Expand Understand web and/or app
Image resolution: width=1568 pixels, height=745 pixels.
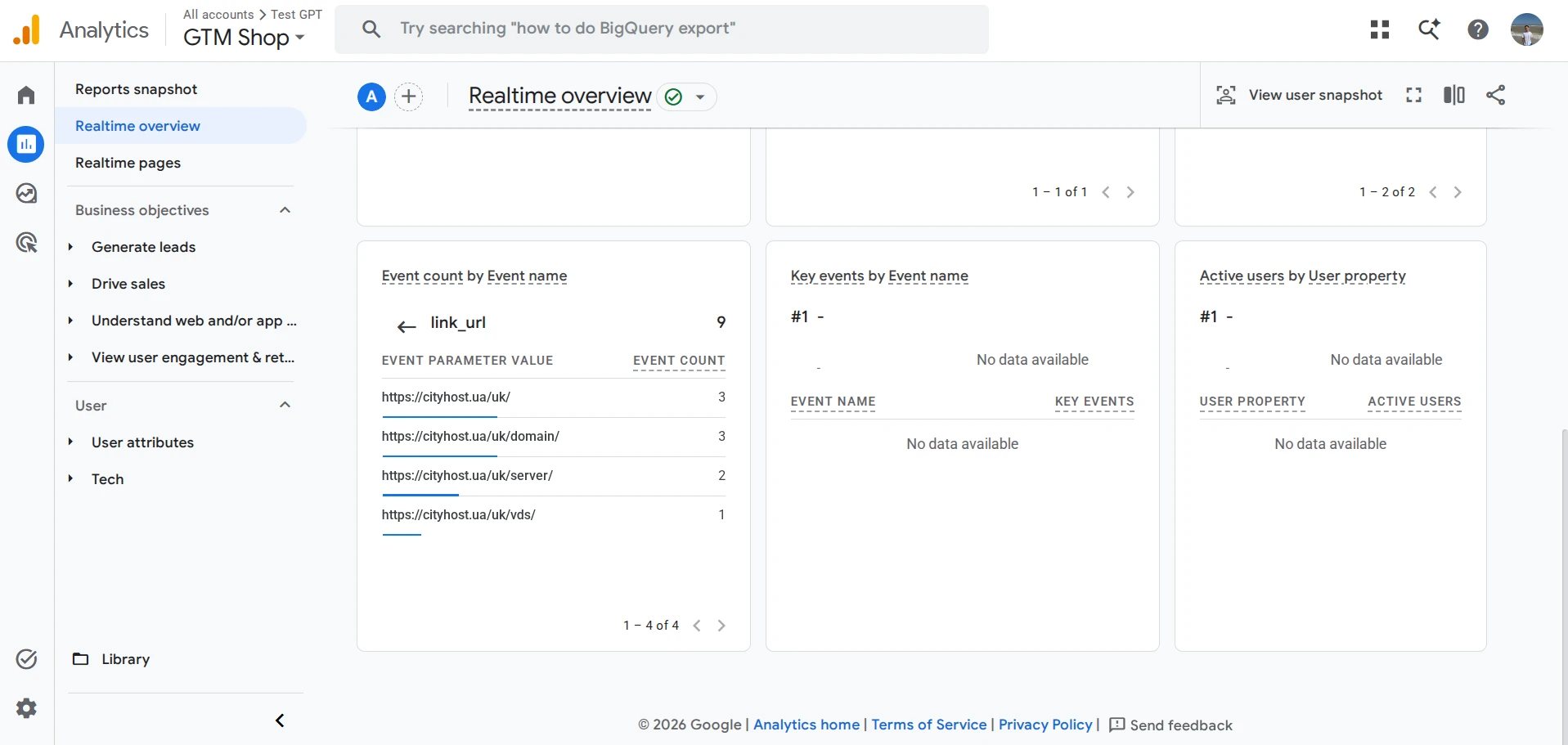[x=70, y=321]
